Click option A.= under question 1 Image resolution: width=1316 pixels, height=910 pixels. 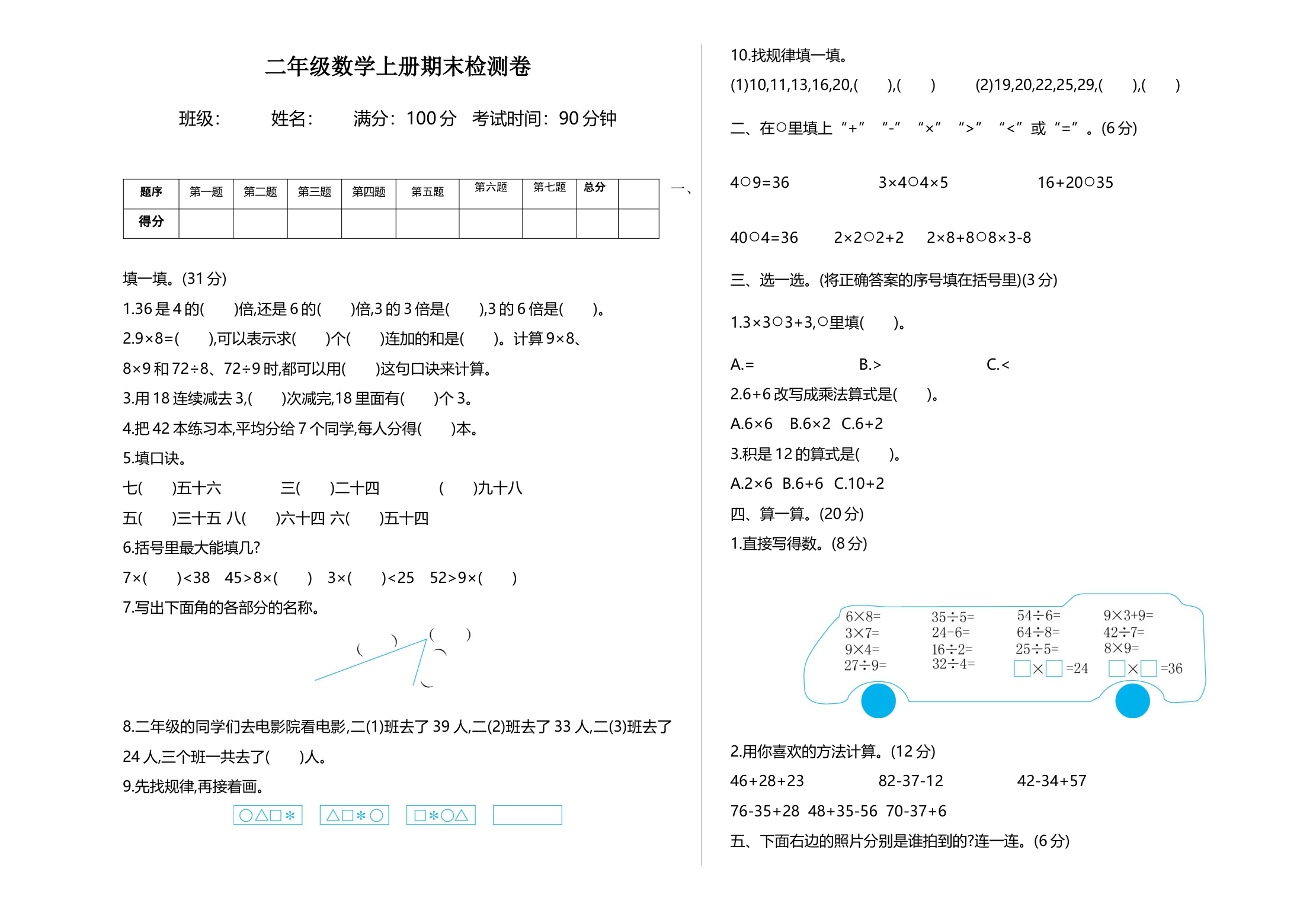(x=742, y=364)
